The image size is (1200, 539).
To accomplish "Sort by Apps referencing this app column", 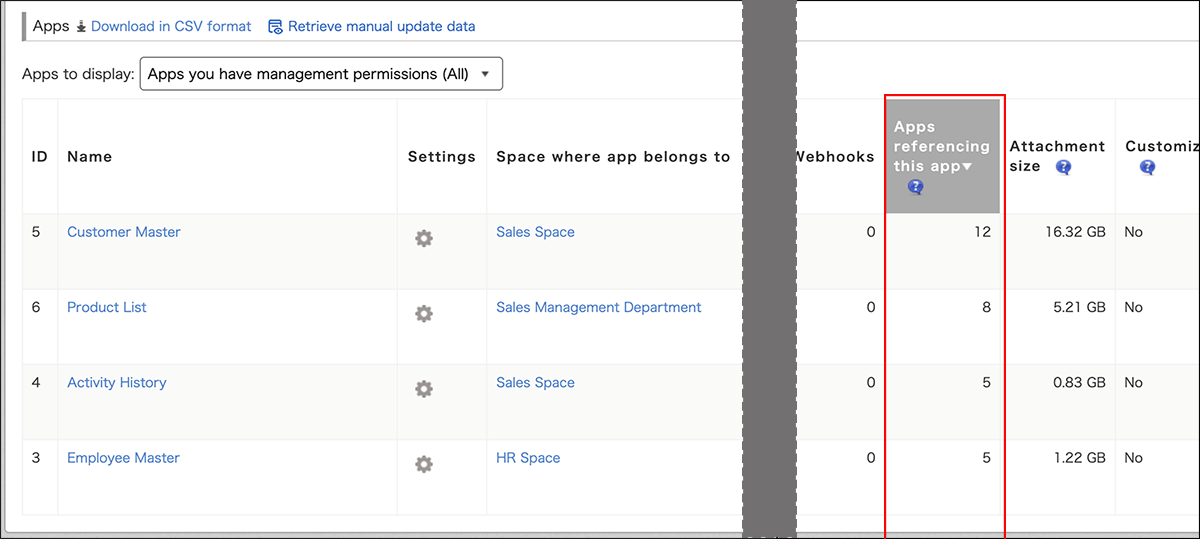I will 941,147.
